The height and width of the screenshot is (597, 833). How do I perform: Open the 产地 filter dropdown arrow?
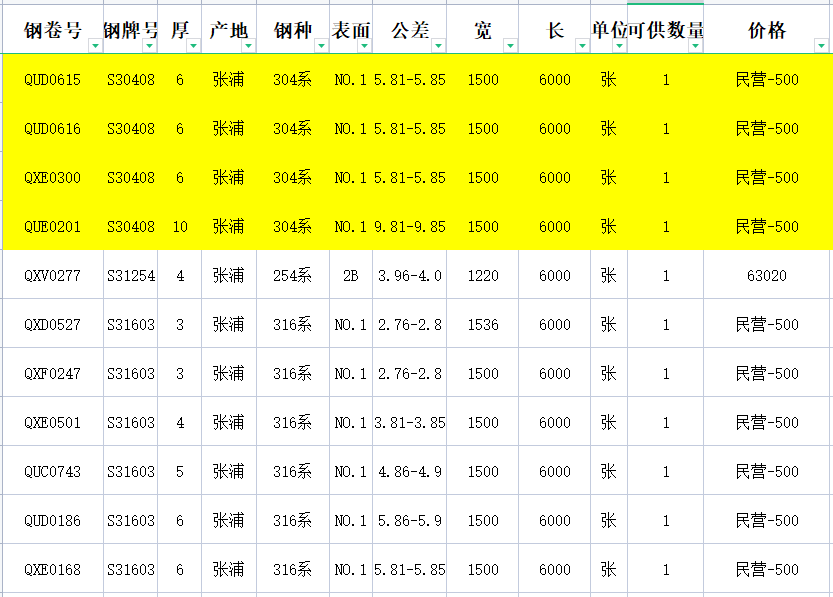click(x=248, y=46)
